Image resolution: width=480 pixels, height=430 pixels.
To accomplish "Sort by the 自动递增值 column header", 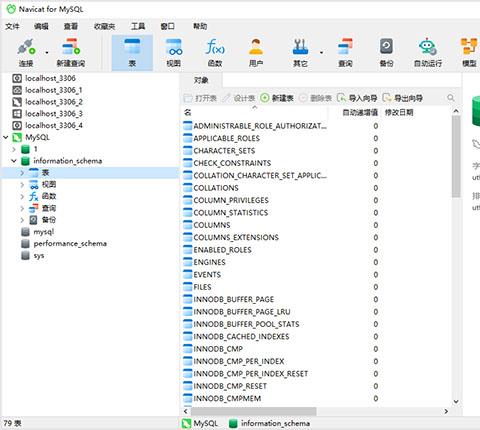I will pos(360,113).
